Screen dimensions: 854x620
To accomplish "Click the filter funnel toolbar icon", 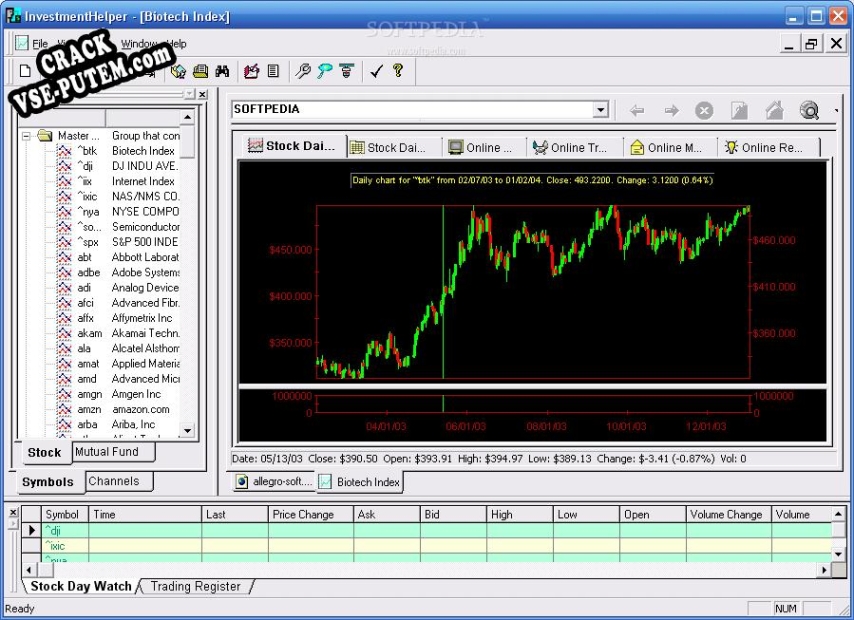I will [x=346, y=71].
